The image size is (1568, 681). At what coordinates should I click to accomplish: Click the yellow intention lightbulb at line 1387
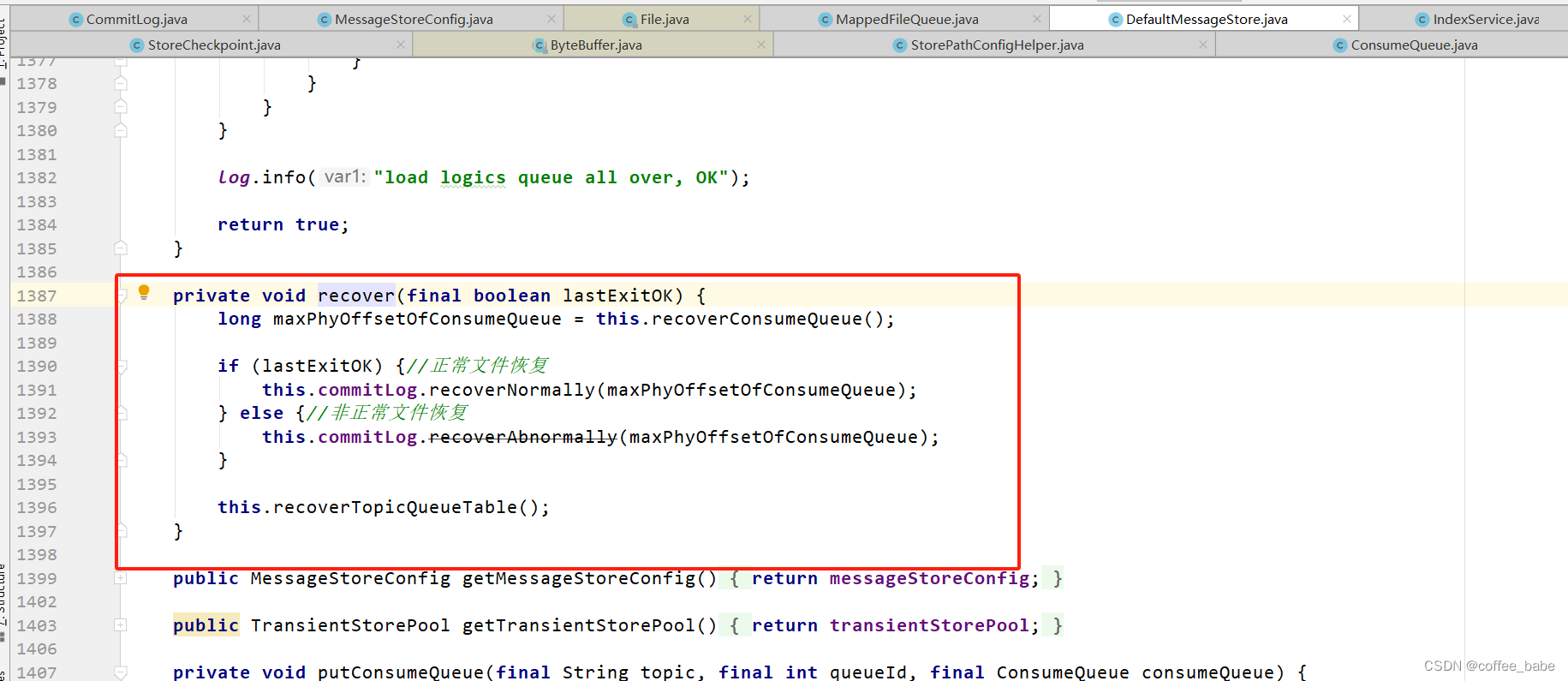click(144, 293)
